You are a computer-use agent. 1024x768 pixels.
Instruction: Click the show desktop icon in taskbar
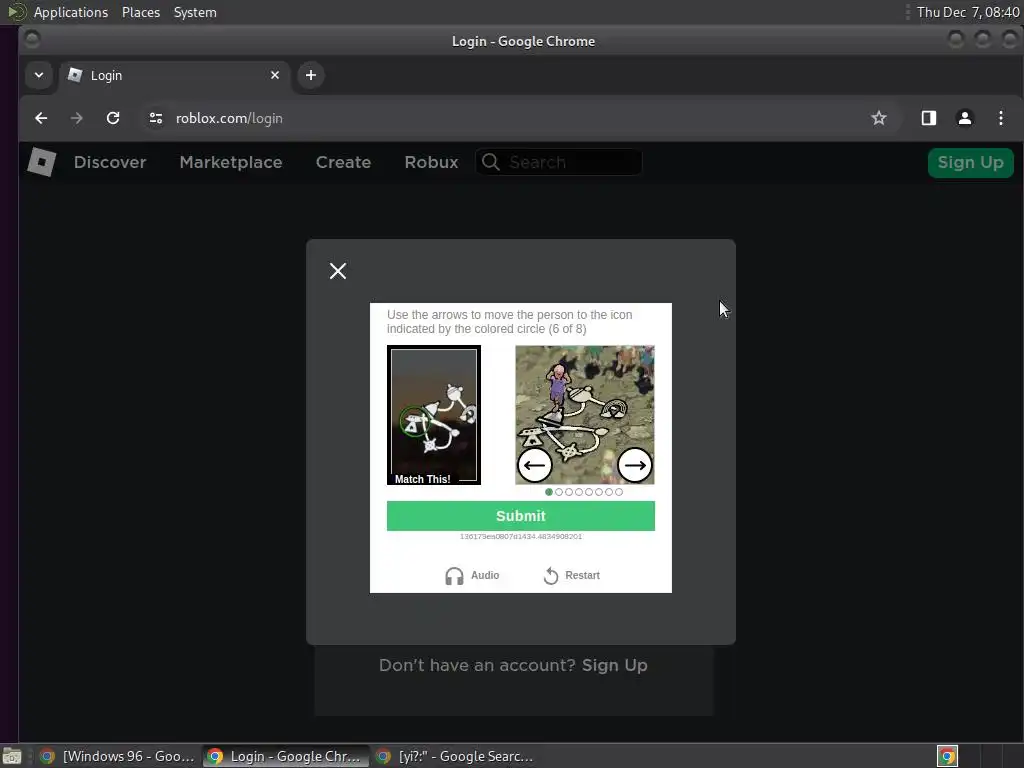(x=12, y=757)
